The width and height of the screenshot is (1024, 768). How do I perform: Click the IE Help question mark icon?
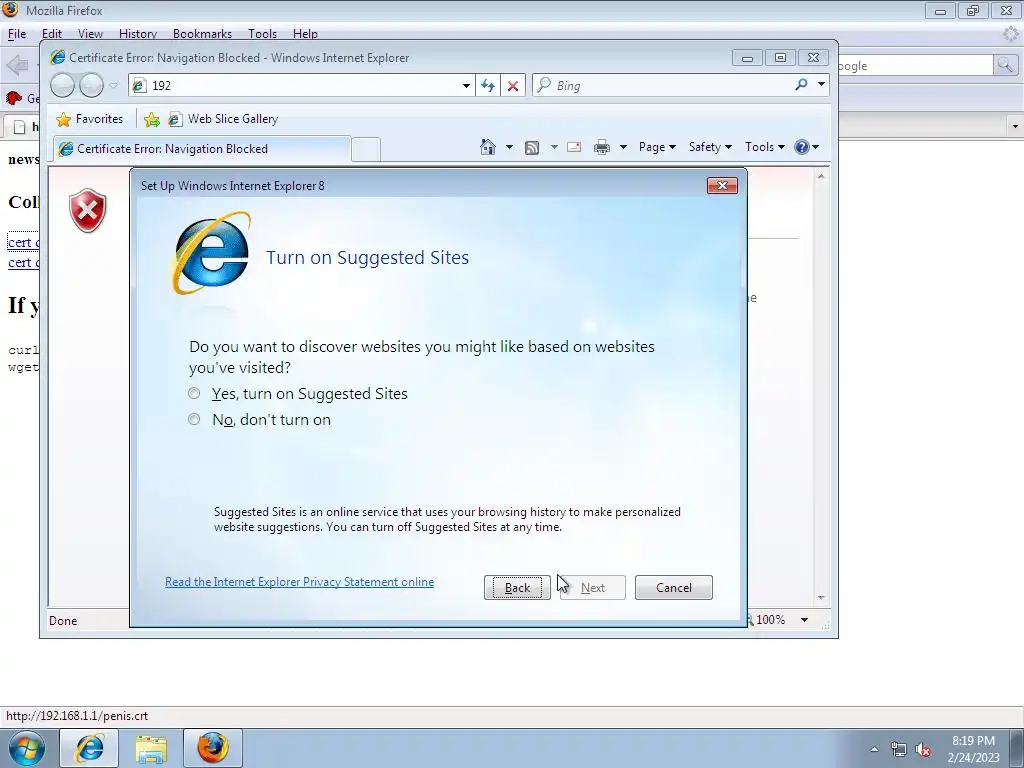pos(802,147)
